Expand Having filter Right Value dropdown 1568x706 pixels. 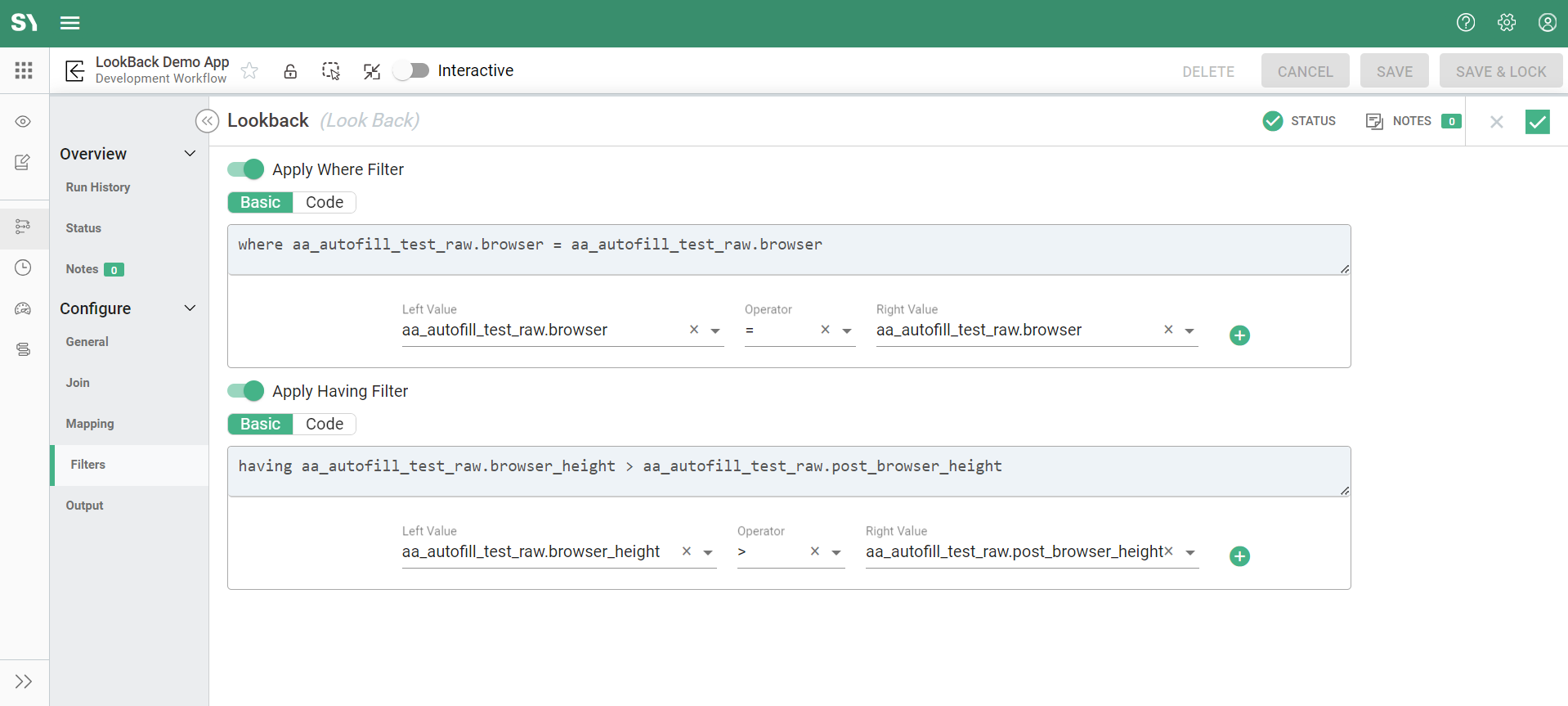tap(1190, 552)
